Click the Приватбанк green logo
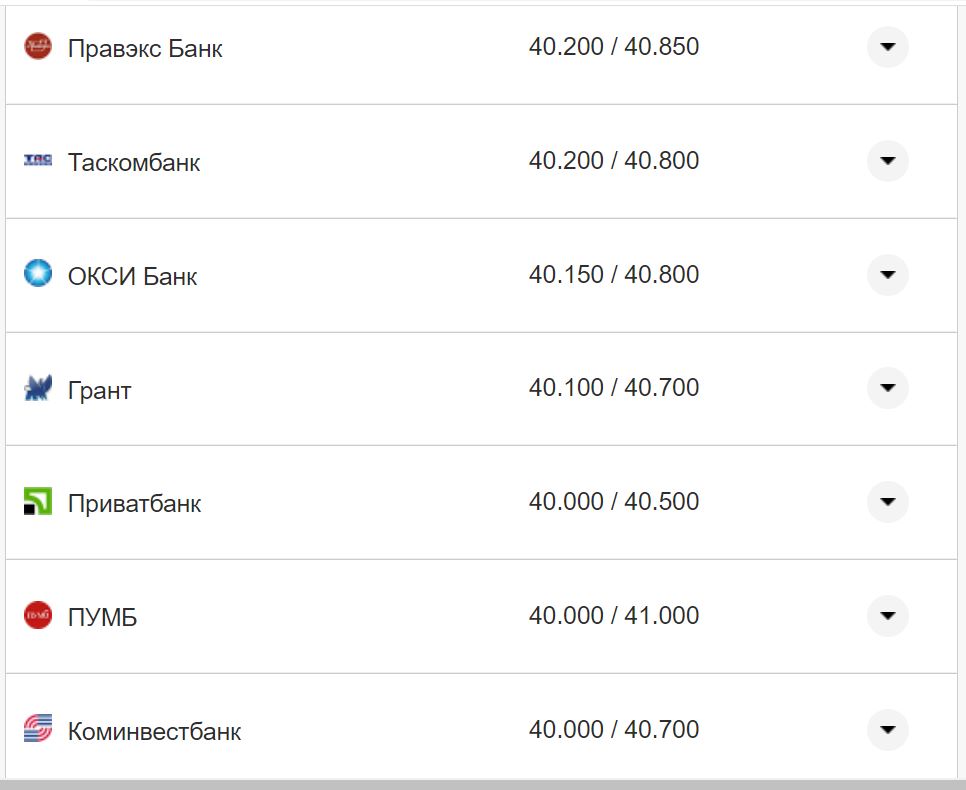This screenshot has width=966, height=790. (x=37, y=501)
